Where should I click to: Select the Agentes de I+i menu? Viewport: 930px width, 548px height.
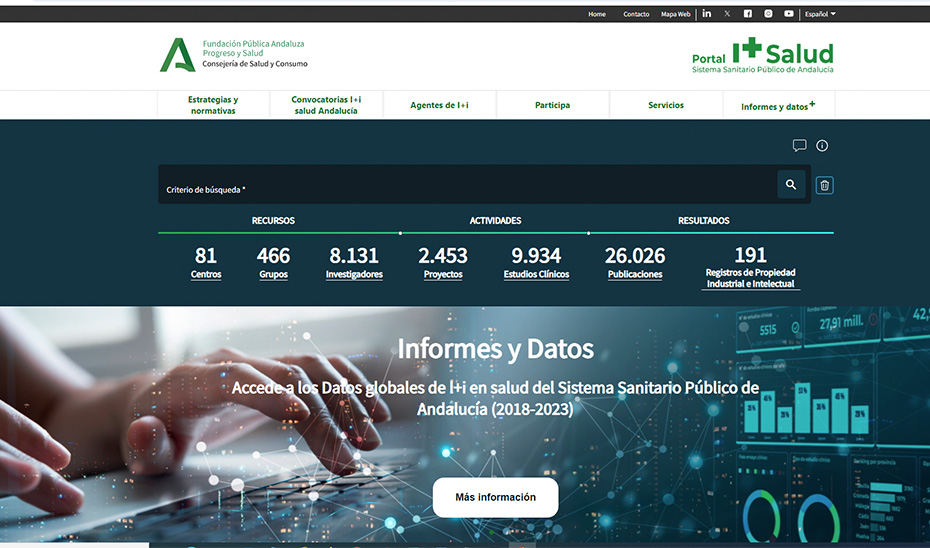coord(439,105)
